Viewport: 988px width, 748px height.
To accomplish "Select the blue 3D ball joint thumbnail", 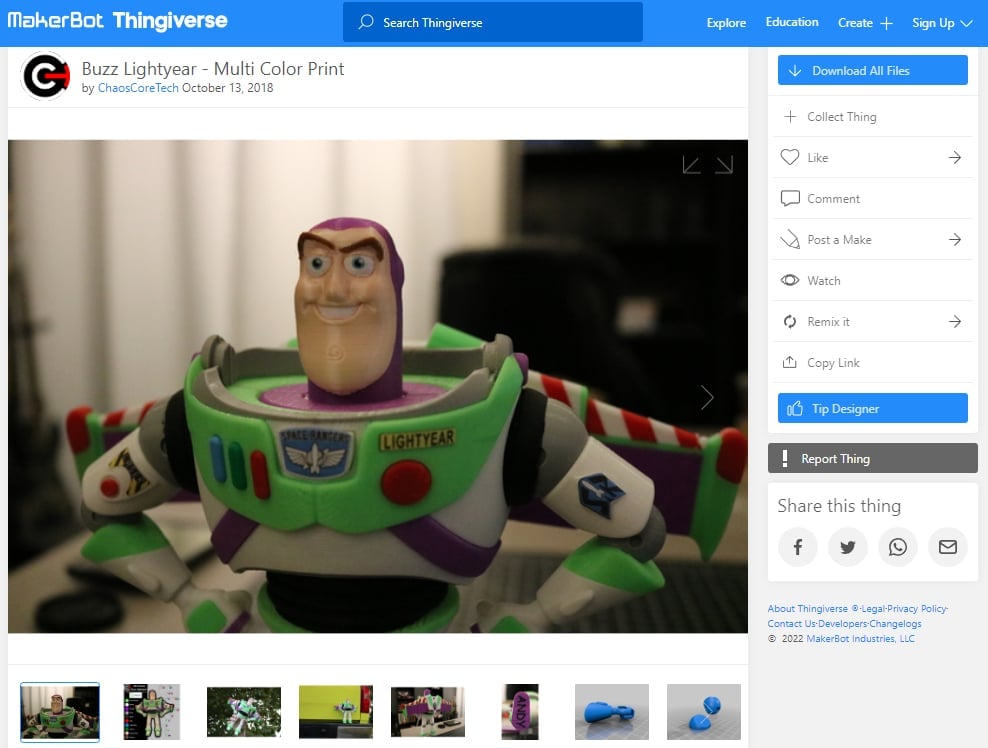I will pos(704,712).
